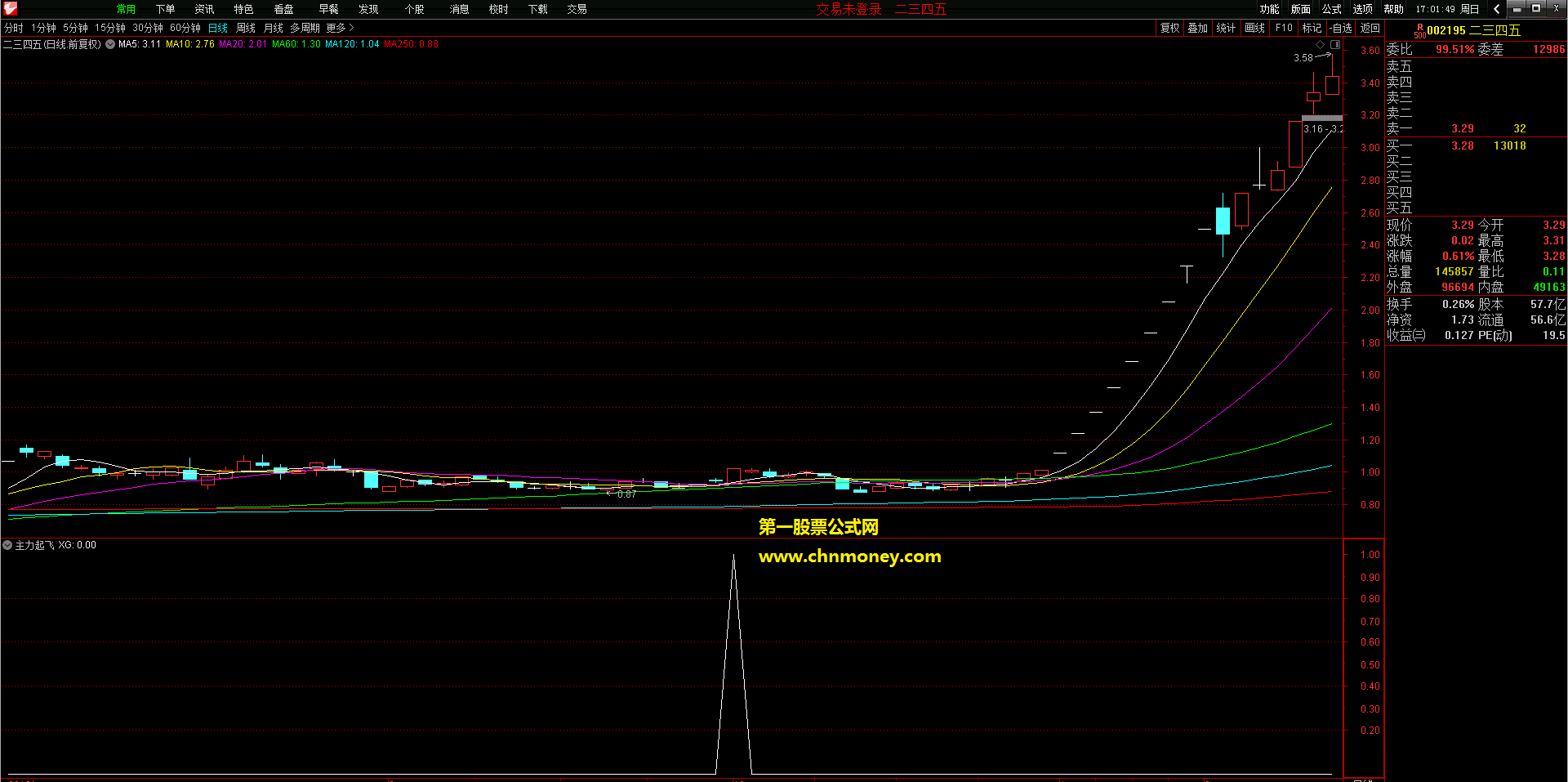Viewport: 1568px width, 782px height.
Task: Click the 叠加 overlay button
Action: (1197, 28)
